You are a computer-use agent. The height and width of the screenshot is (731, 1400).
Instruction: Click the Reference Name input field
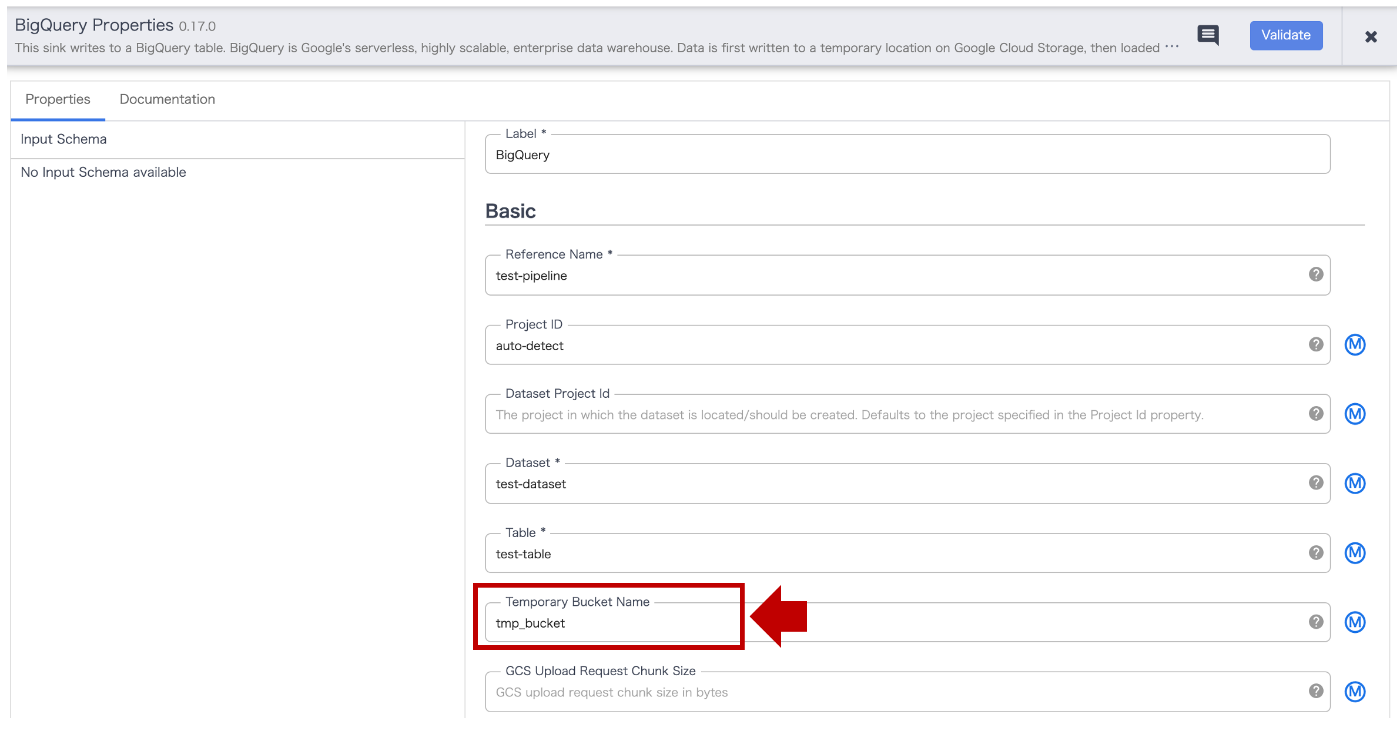[907, 275]
